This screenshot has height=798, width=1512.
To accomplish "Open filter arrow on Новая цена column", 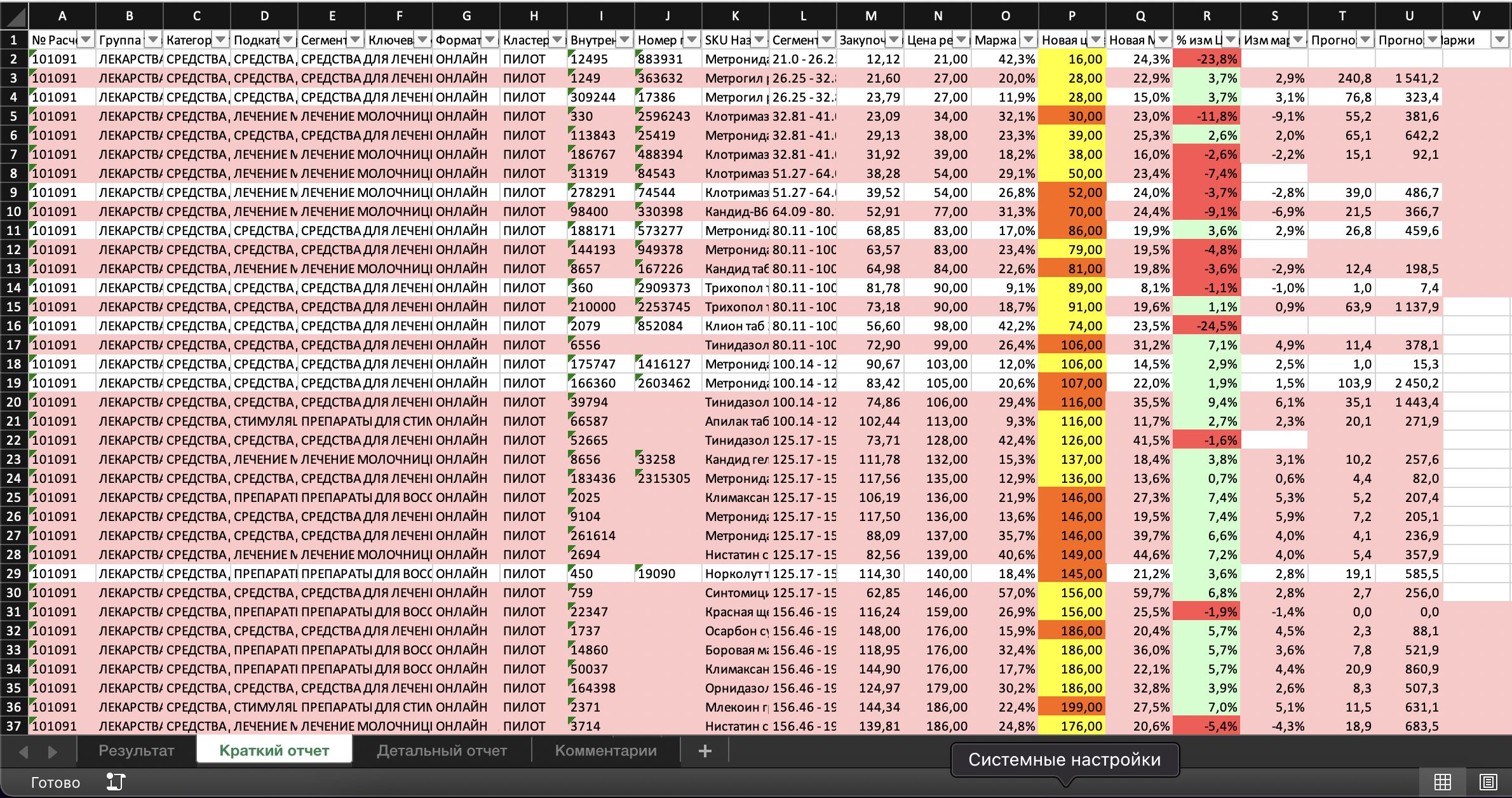I will click(x=1096, y=39).
